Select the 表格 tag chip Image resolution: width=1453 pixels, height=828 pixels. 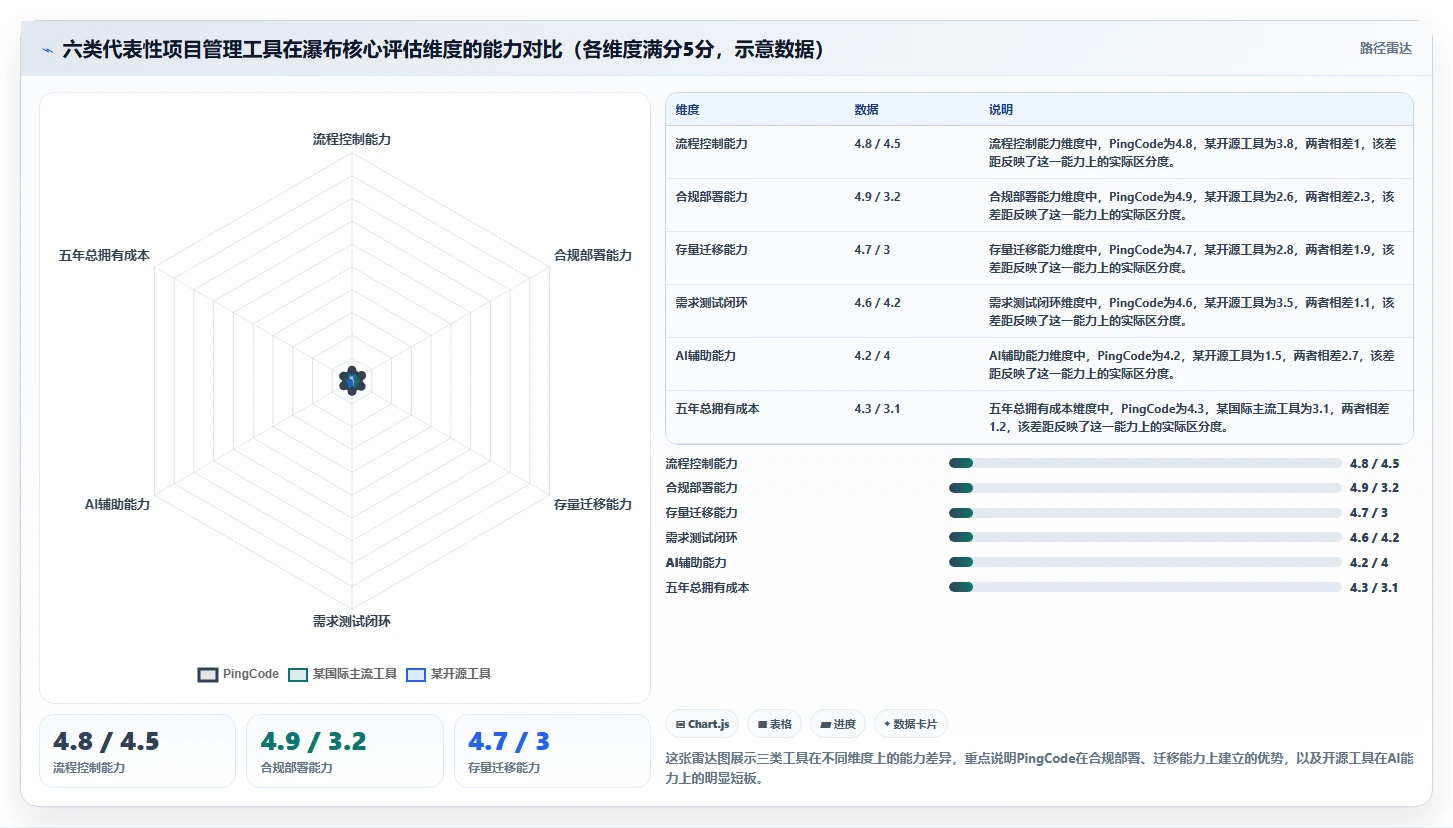[775, 724]
